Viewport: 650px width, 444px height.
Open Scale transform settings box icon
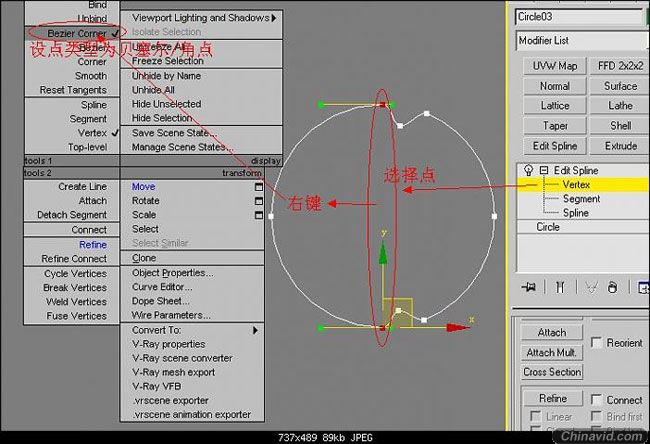click(259, 215)
